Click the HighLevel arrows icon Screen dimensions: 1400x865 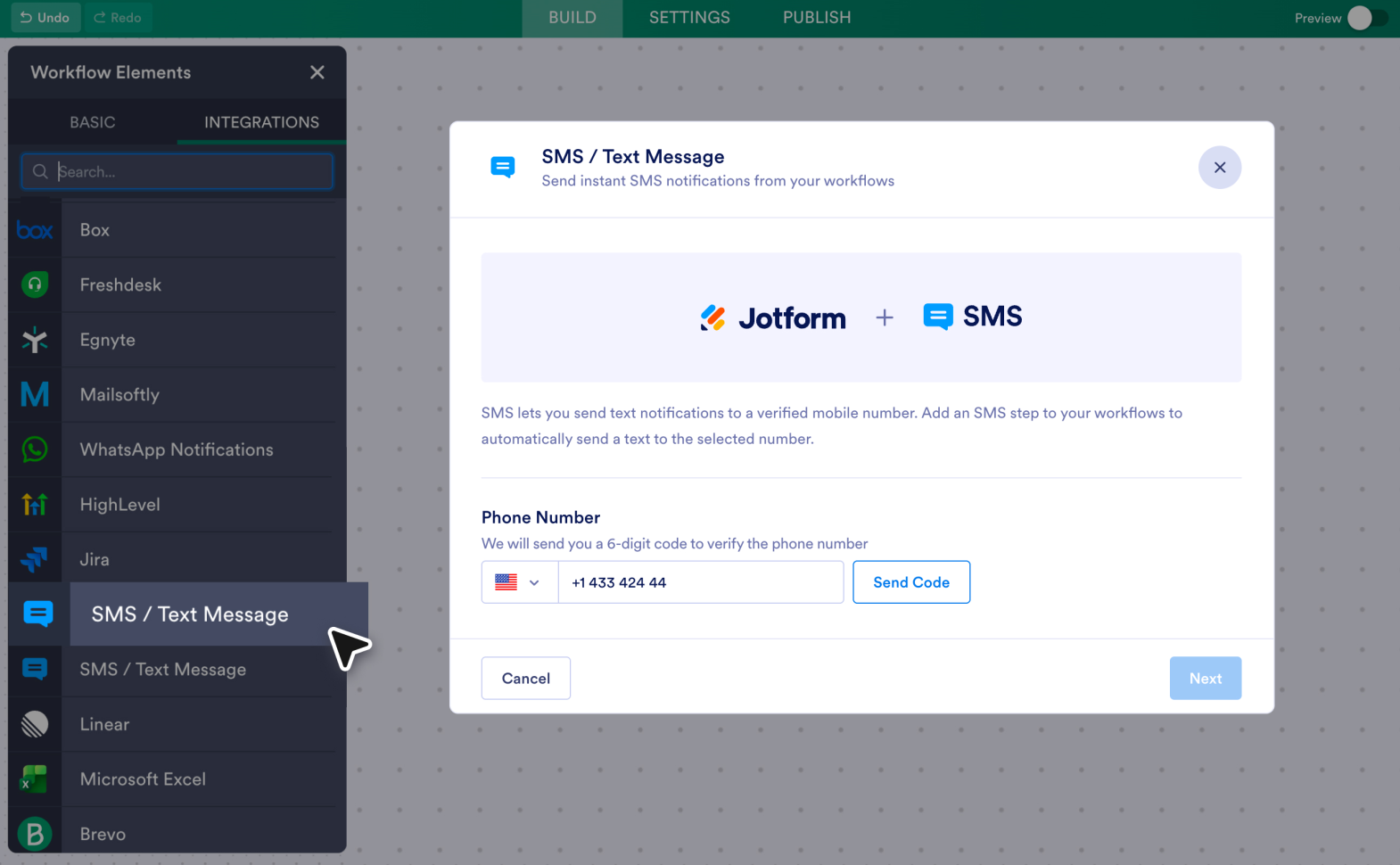(35, 505)
